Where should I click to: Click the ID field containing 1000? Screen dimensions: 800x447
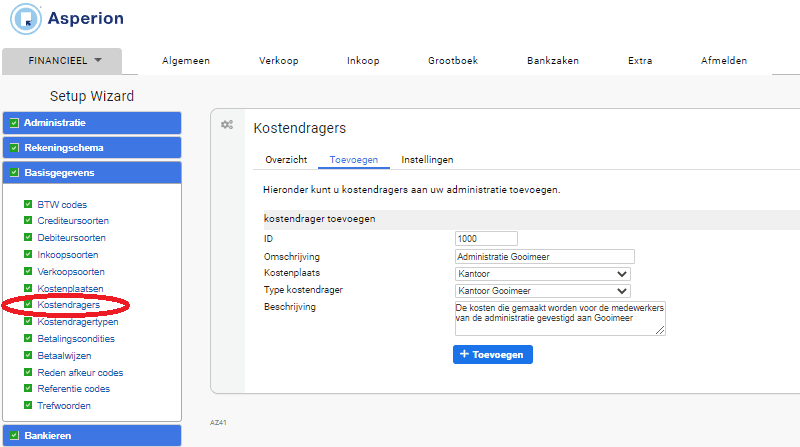coord(486,239)
